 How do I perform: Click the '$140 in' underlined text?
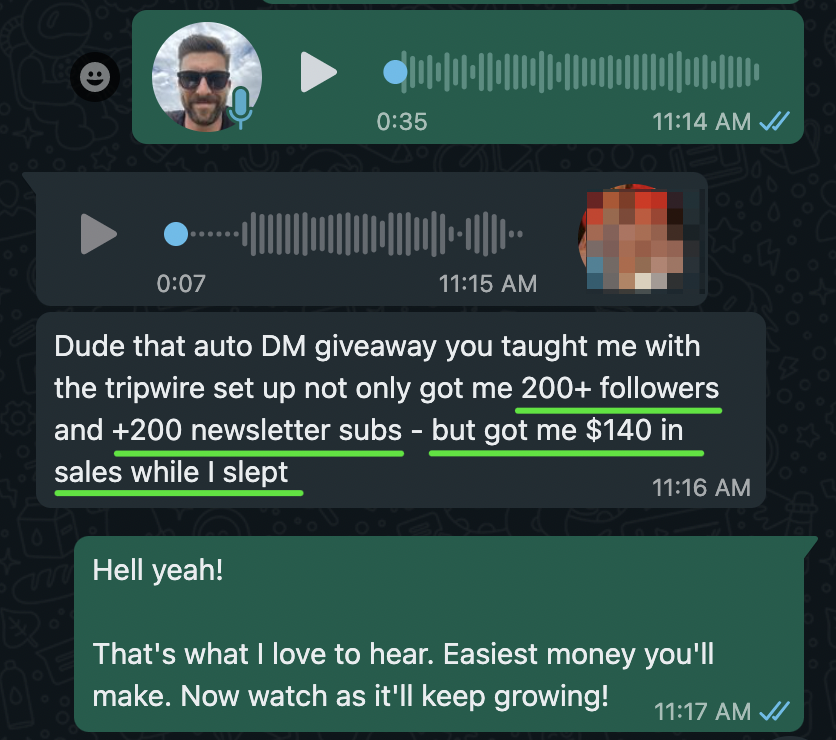(x=634, y=430)
